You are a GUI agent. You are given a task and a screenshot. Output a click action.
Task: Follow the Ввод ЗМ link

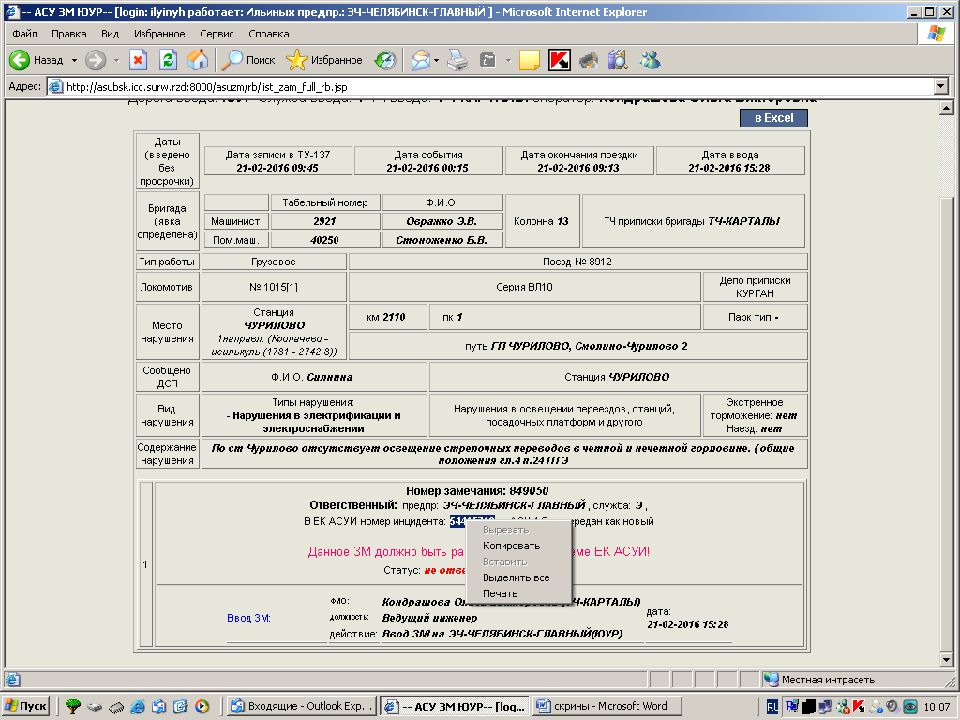point(249,618)
